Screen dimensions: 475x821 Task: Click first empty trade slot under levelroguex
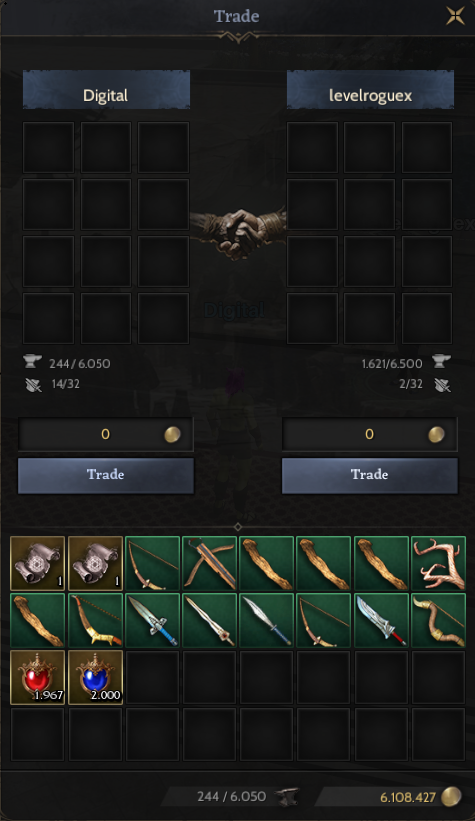point(313,147)
